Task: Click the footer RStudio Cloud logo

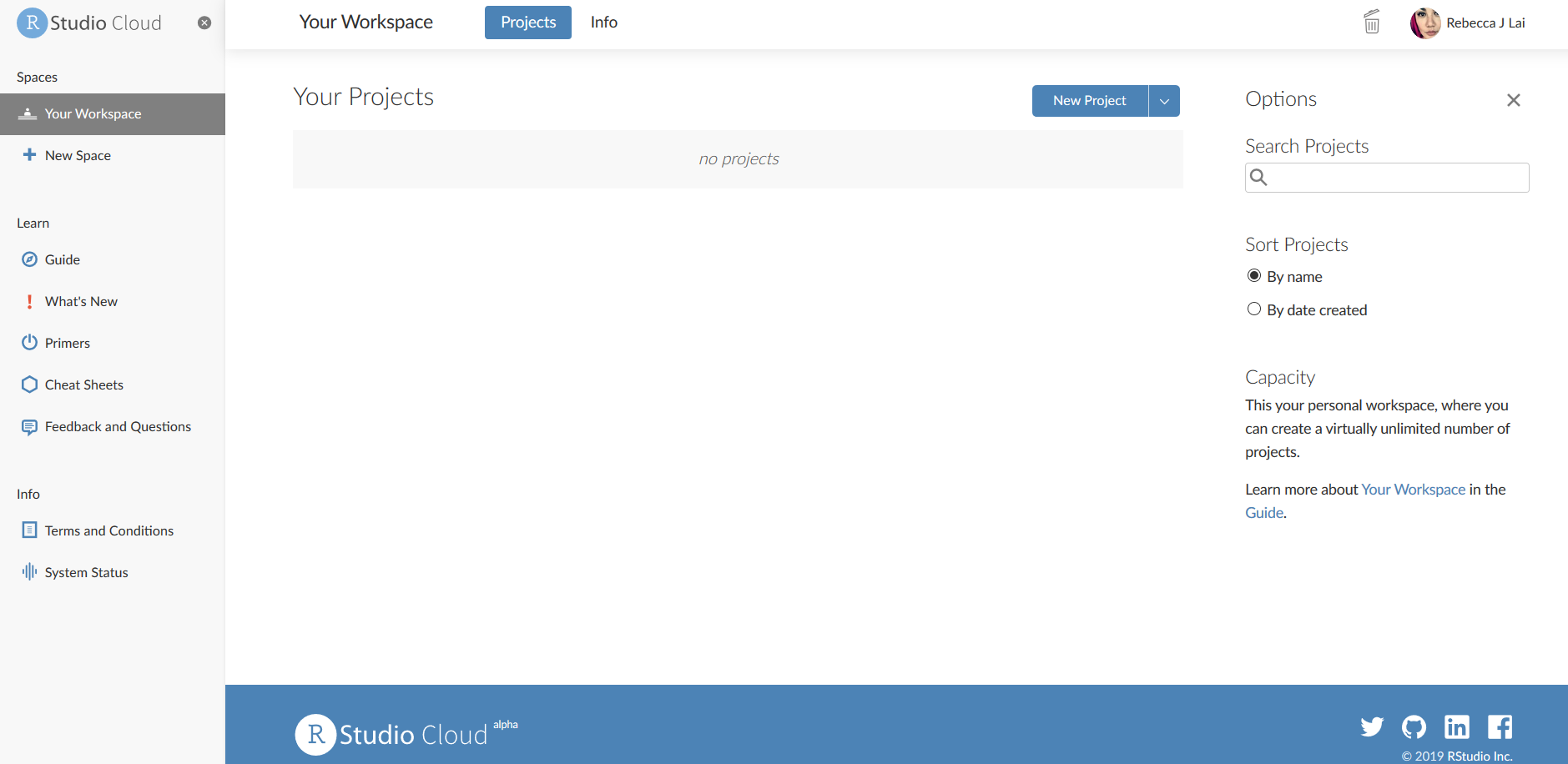Action: click(406, 734)
